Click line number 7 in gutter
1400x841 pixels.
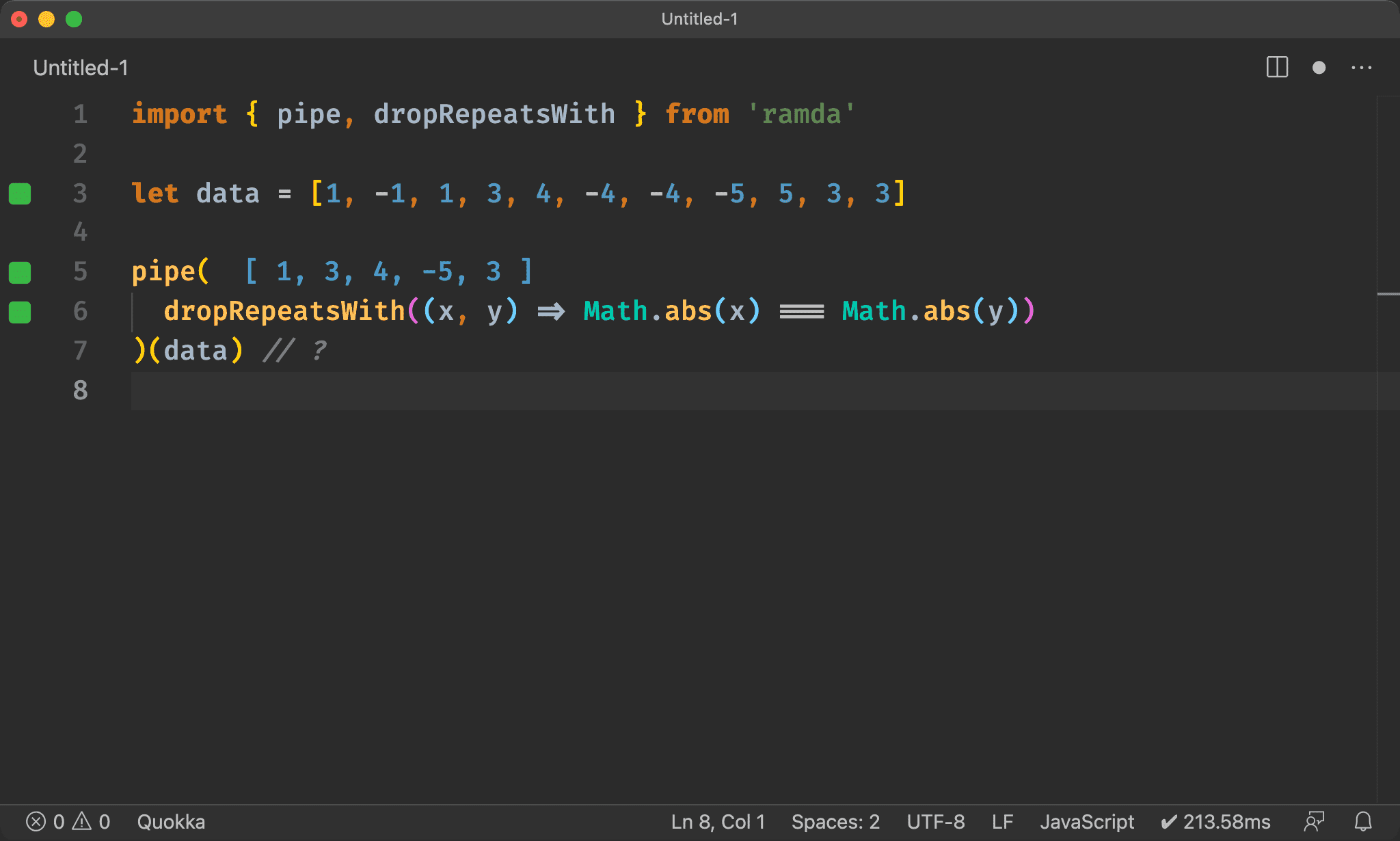[x=81, y=351]
